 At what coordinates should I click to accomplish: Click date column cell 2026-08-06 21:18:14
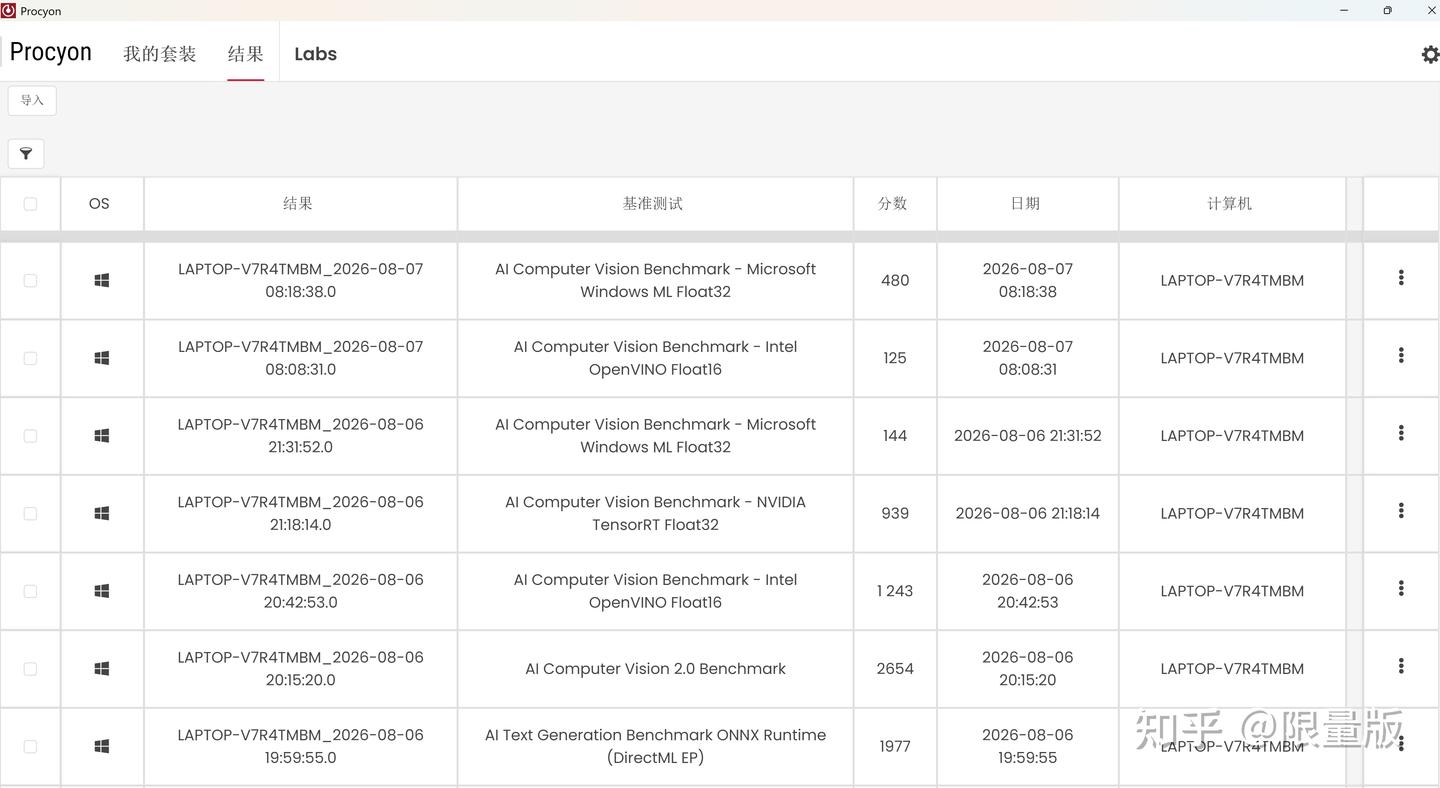point(1028,513)
